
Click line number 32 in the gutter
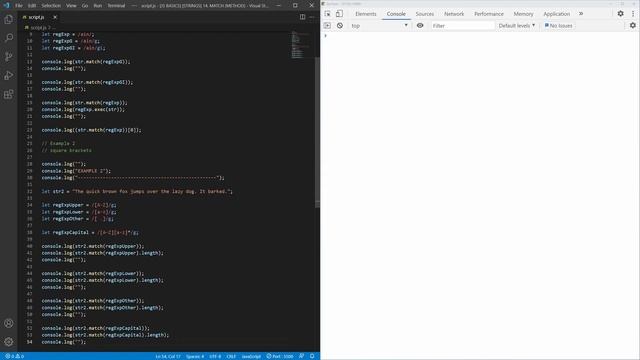[x=29, y=191]
